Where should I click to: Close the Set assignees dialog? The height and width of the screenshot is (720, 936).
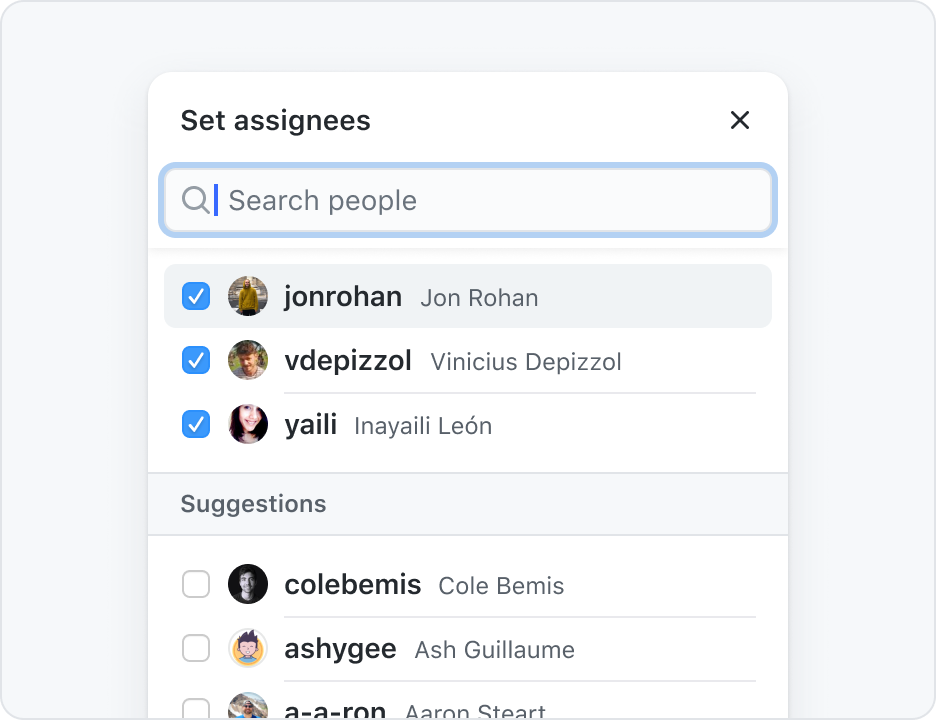740,120
